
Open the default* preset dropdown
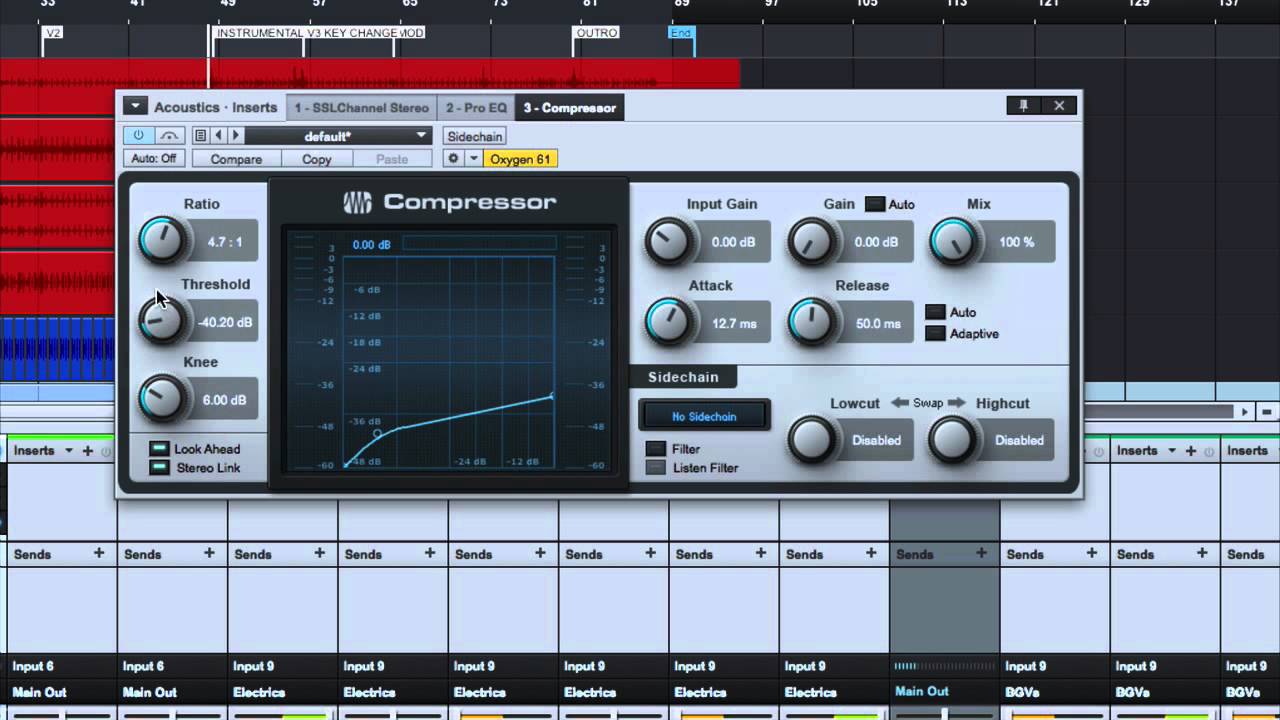tap(338, 135)
